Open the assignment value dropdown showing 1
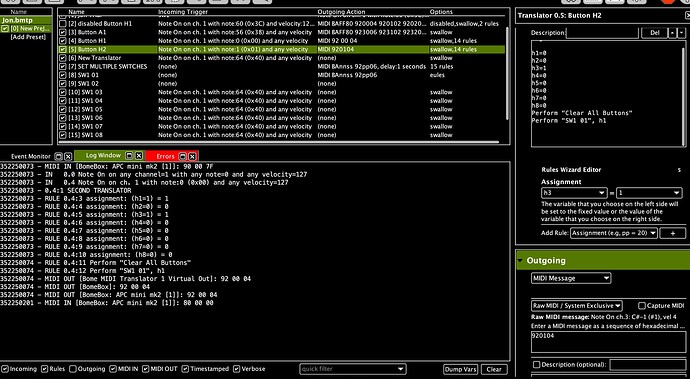Image resolution: width=690 pixels, height=379 pixels. [649, 193]
